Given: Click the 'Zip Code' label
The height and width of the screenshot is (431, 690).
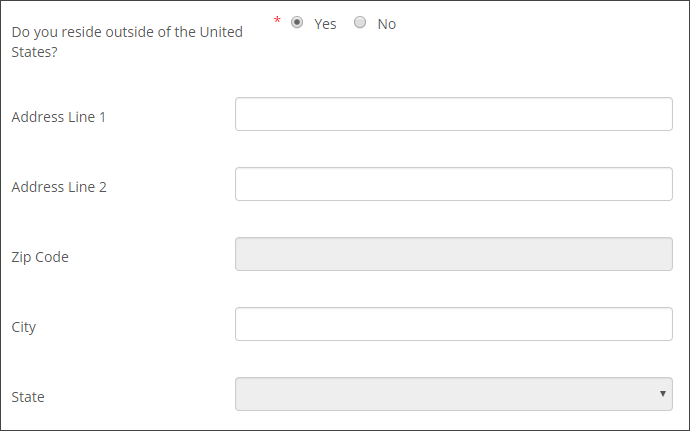Looking at the screenshot, I should coord(40,257).
